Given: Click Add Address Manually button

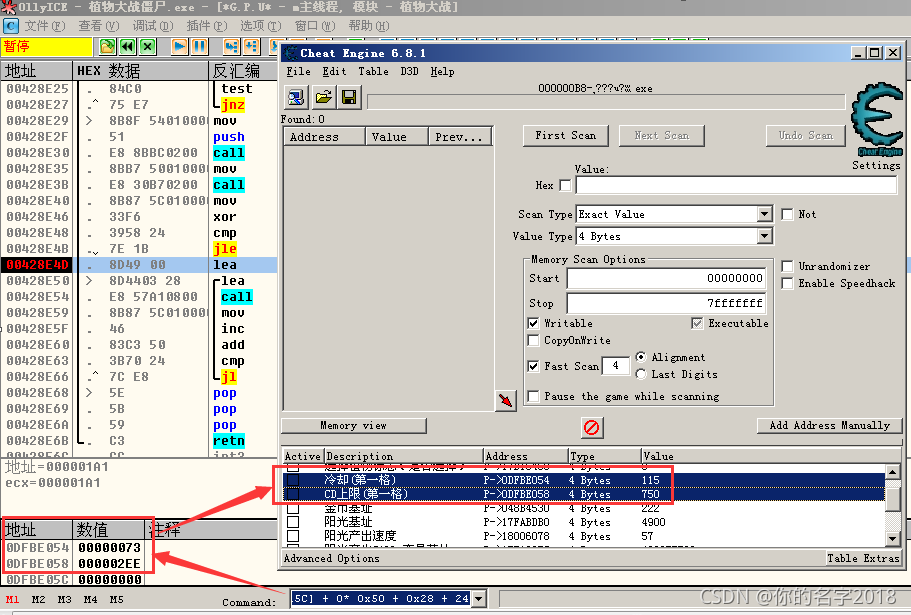Looking at the screenshot, I should point(829,426).
